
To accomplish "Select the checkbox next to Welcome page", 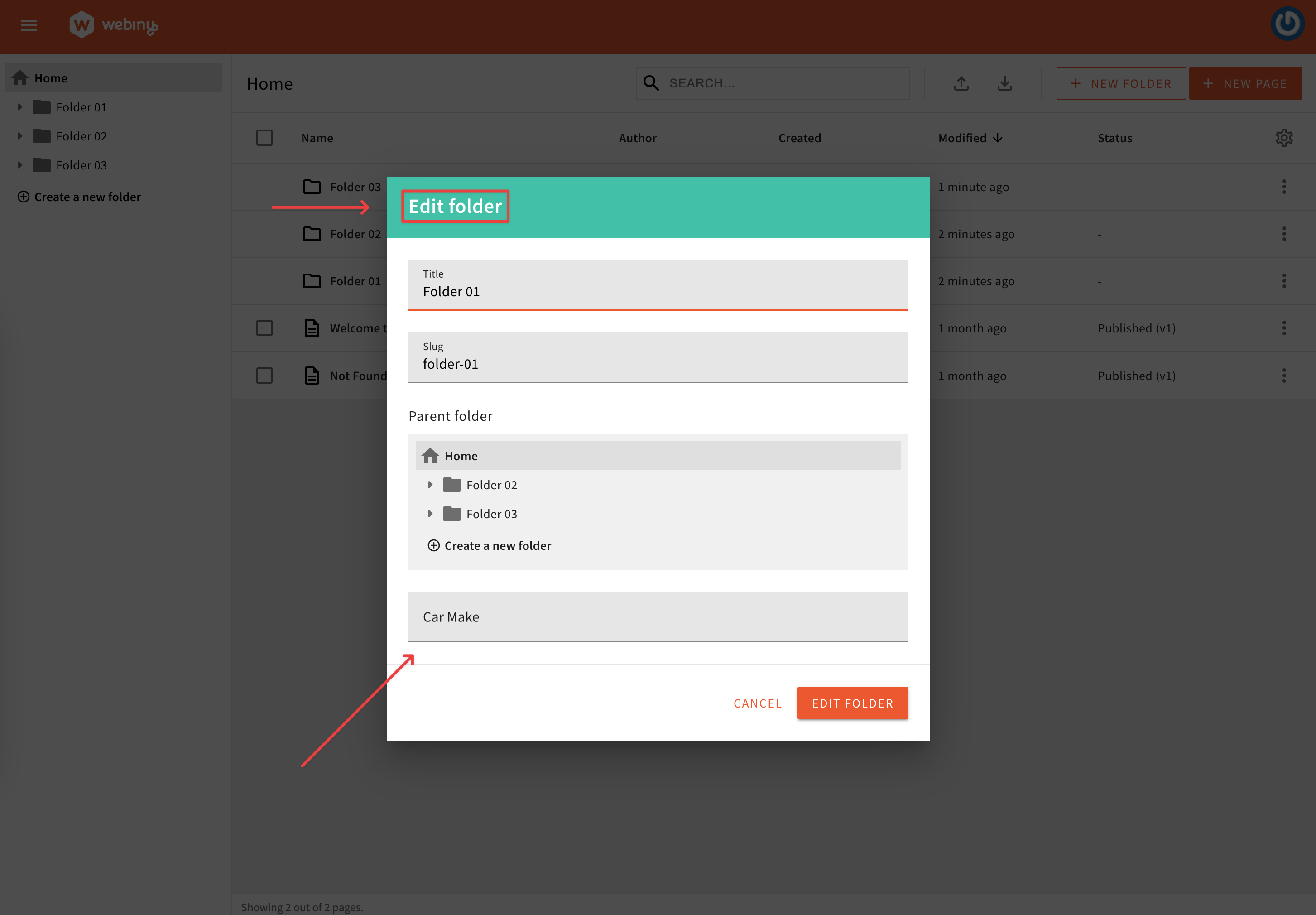I will click(x=264, y=328).
